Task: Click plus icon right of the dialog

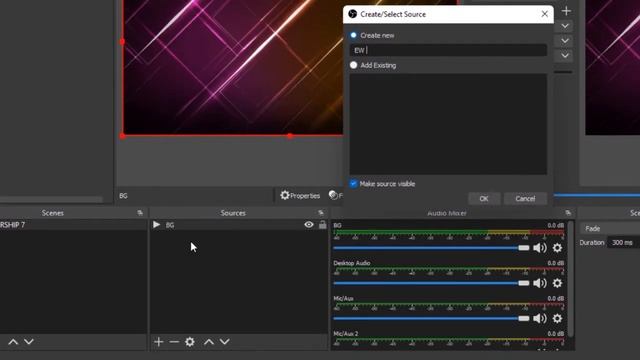Action: coord(566,11)
